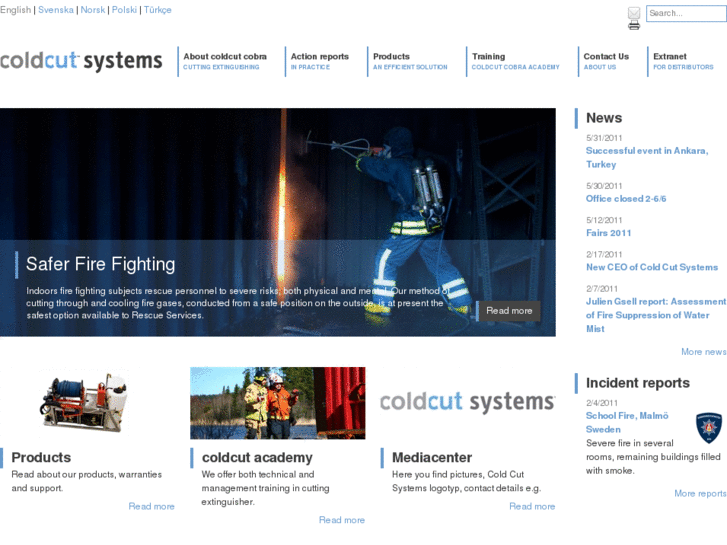Click the 2/4/2011 incident date
Viewport: 727px width, 545px height.
tap(601, 403)
